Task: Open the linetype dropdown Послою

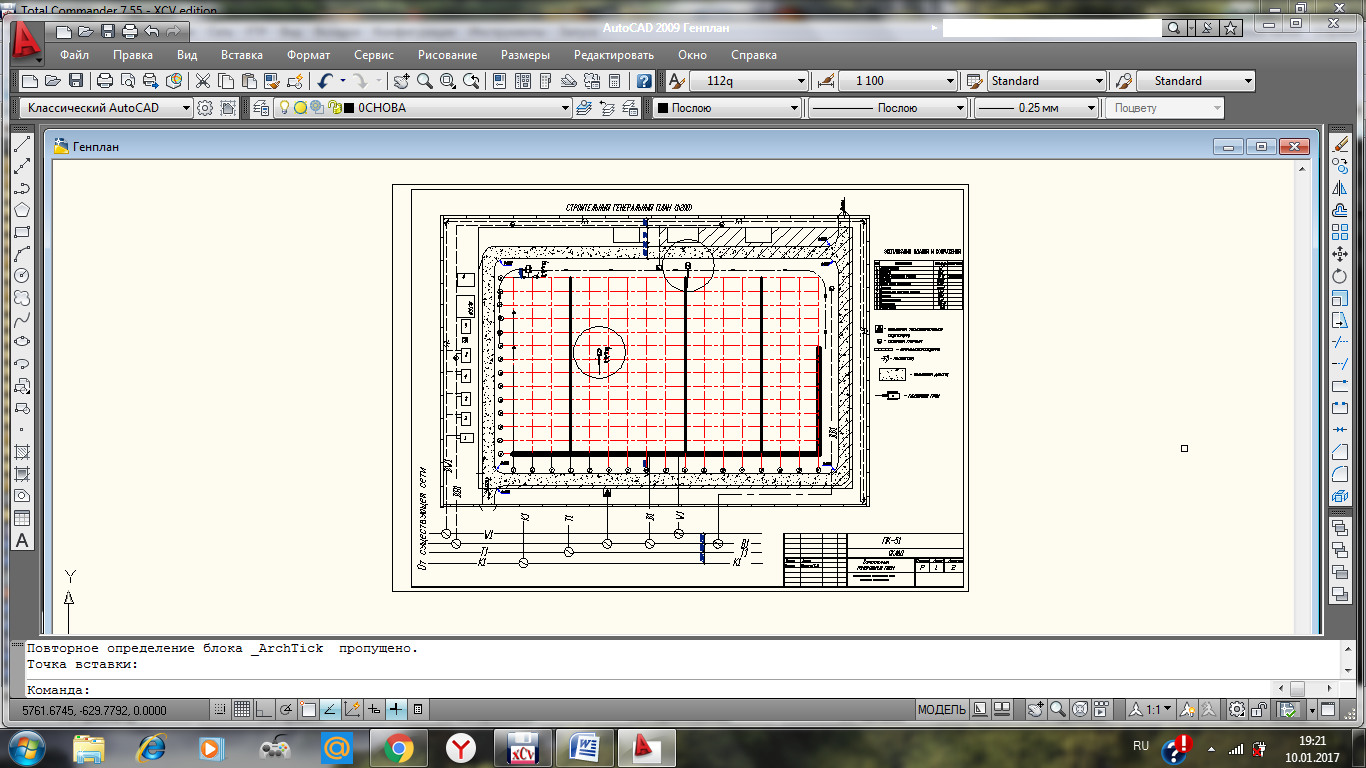Action: [x=887, y=108]
